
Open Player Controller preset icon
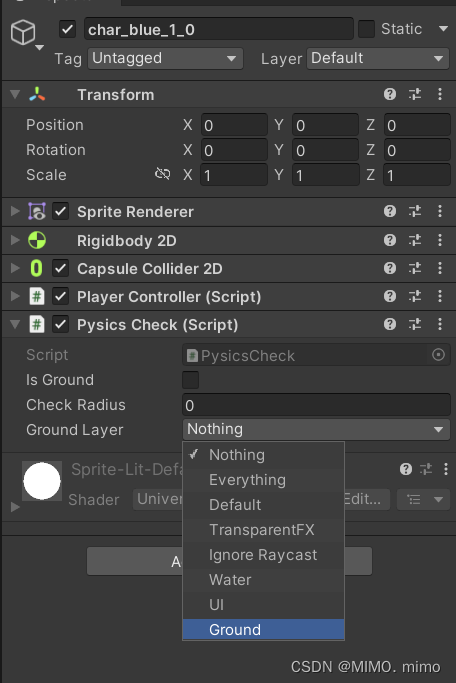415,296
